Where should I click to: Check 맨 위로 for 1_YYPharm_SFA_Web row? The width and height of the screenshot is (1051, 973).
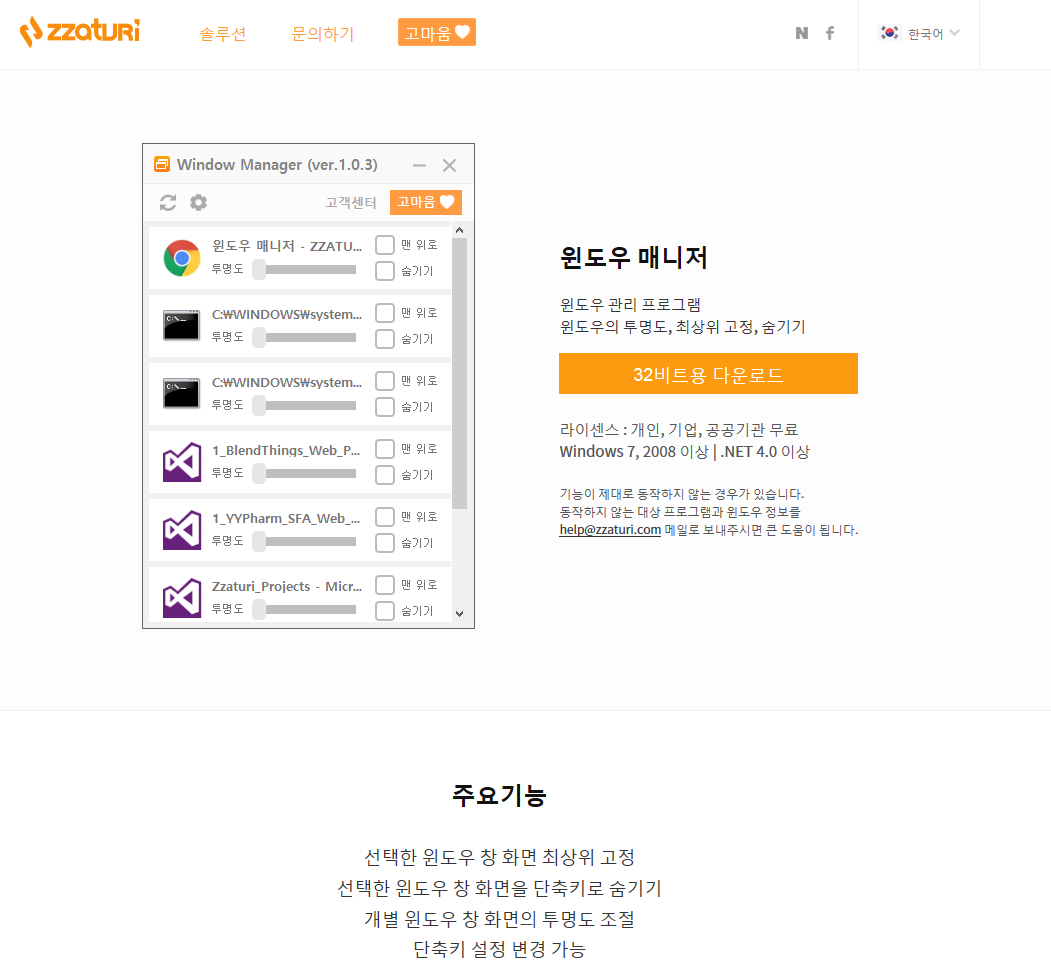pos(385,517)
